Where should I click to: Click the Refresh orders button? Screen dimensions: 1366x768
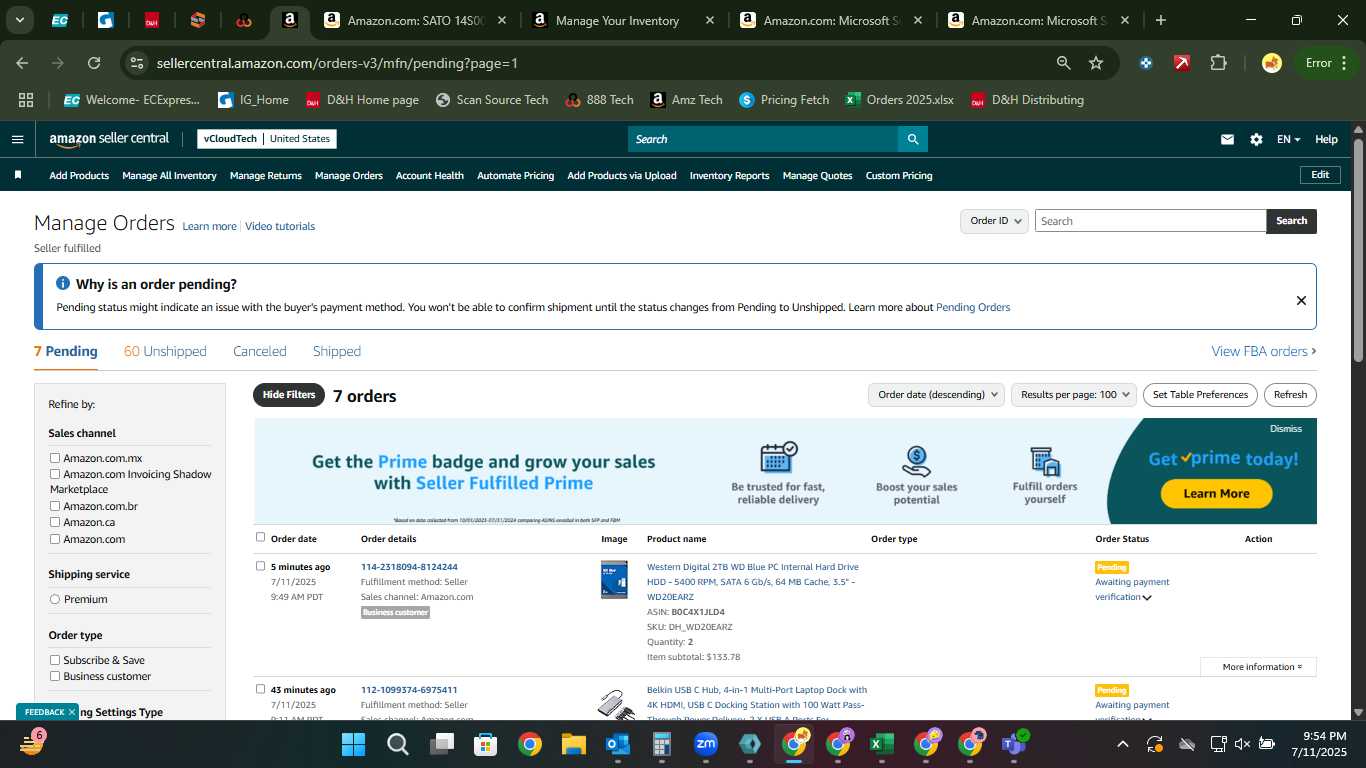(x=1290, y=395)
